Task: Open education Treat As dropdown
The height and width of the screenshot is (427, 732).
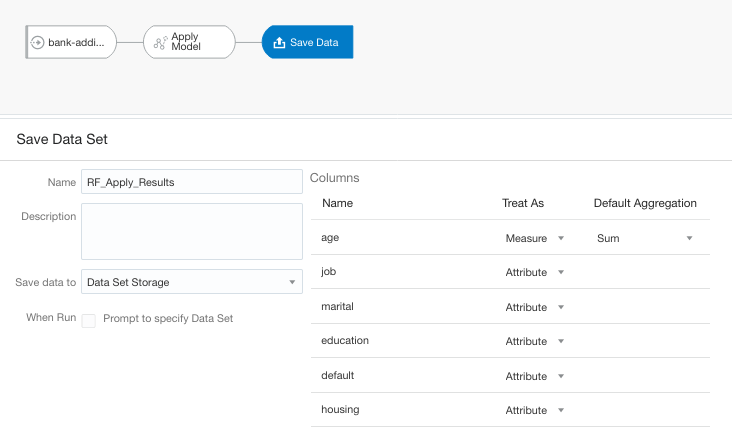Action: pos(535,341)
